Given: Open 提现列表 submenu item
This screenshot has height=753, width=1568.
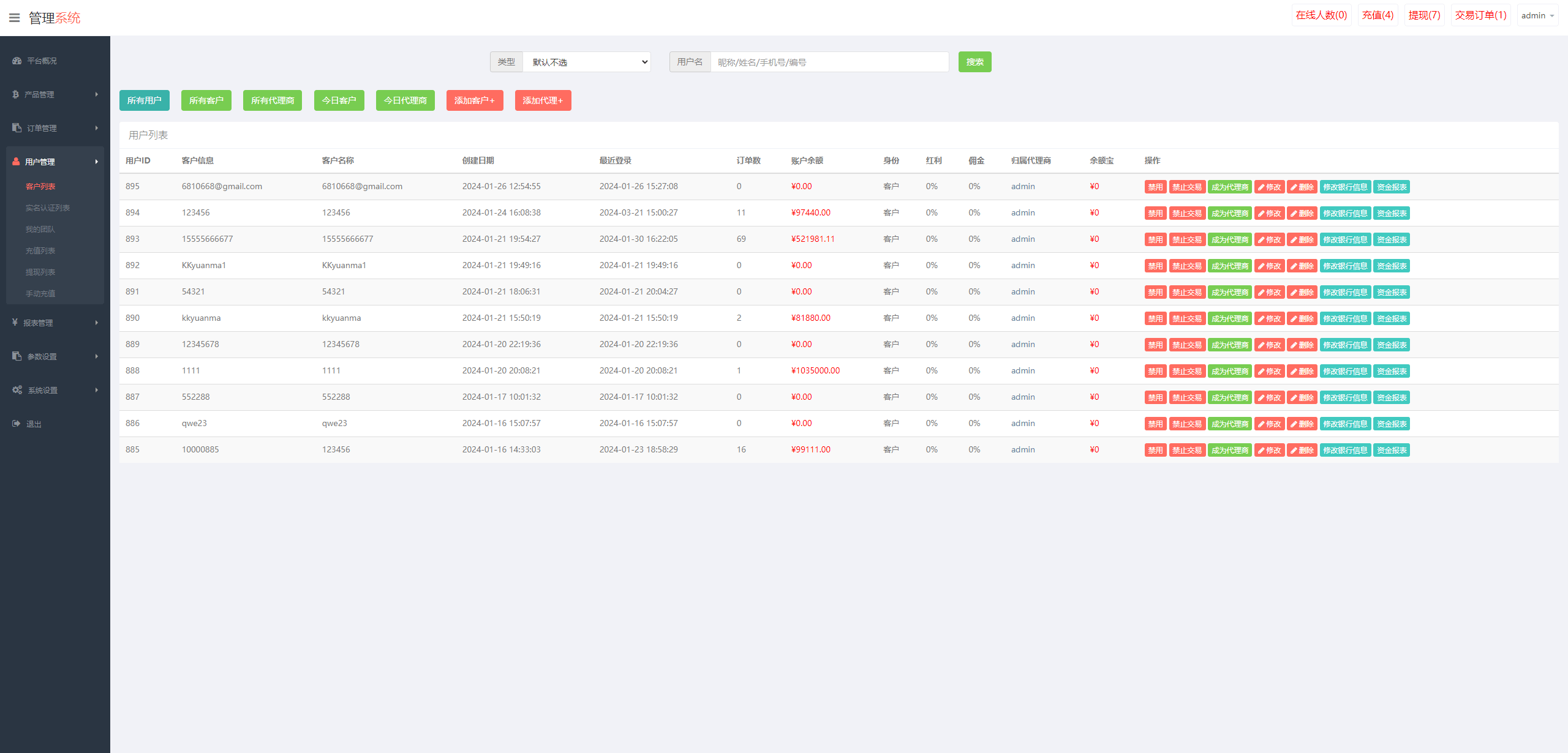Looking at the screenshot, I should point(40,272).
